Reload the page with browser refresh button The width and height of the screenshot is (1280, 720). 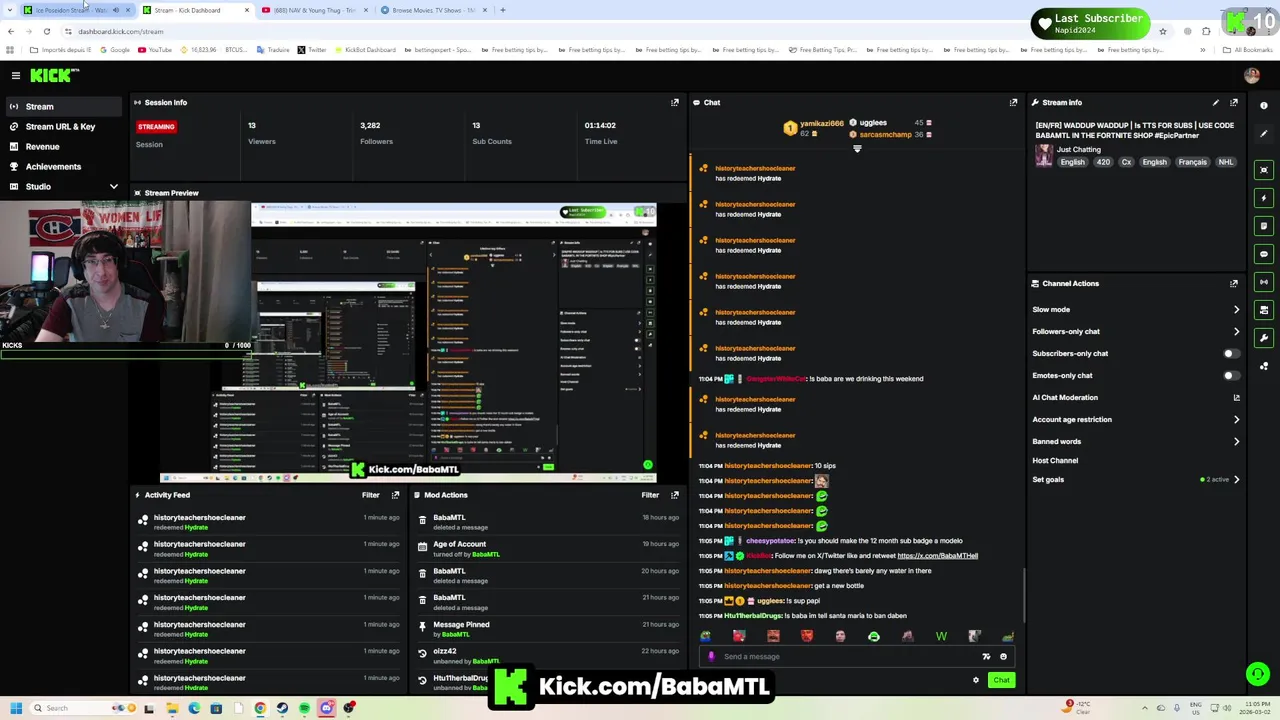click(x=46, y=31)
